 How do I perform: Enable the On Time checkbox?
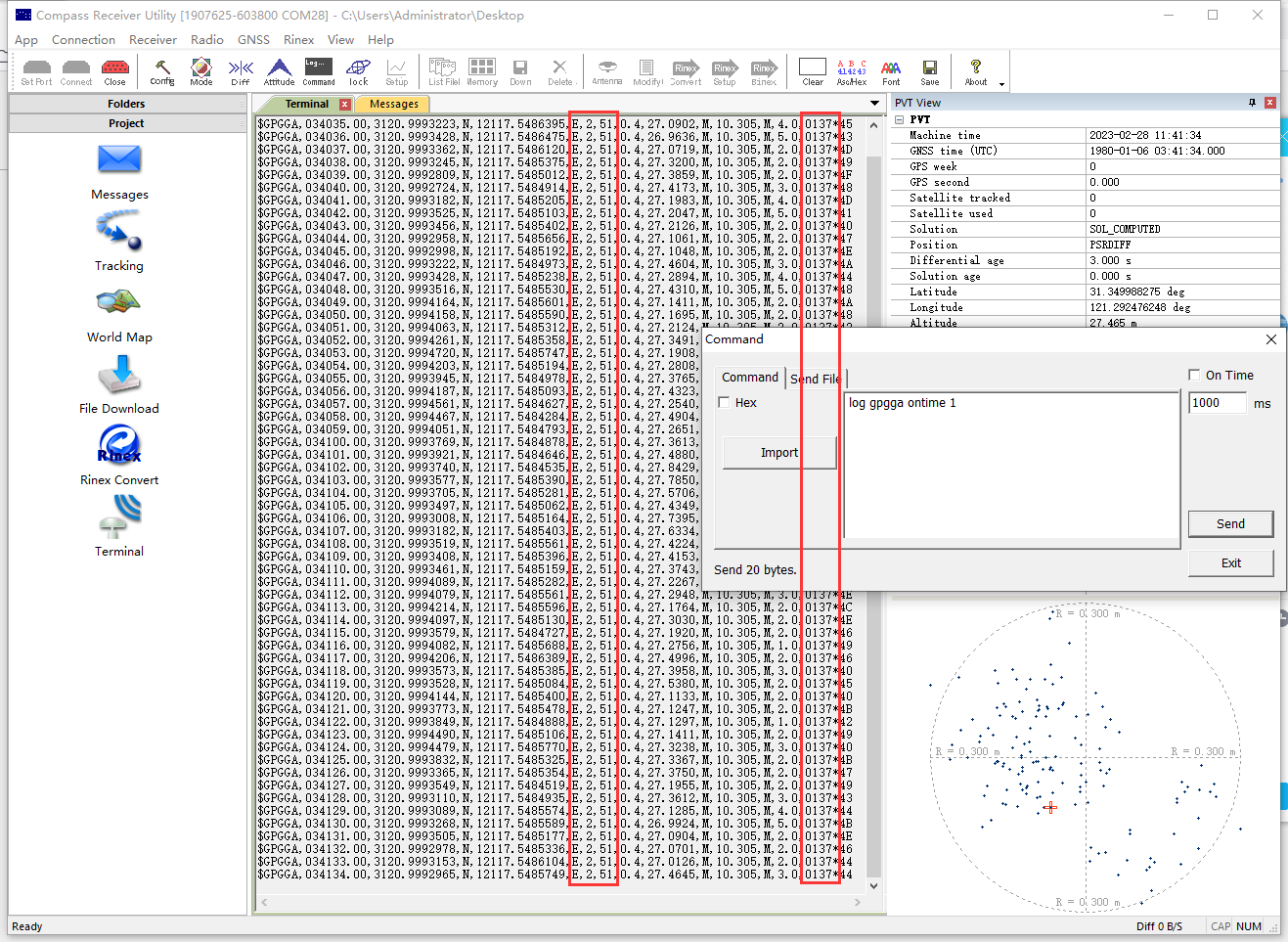tap(1194, 375)
